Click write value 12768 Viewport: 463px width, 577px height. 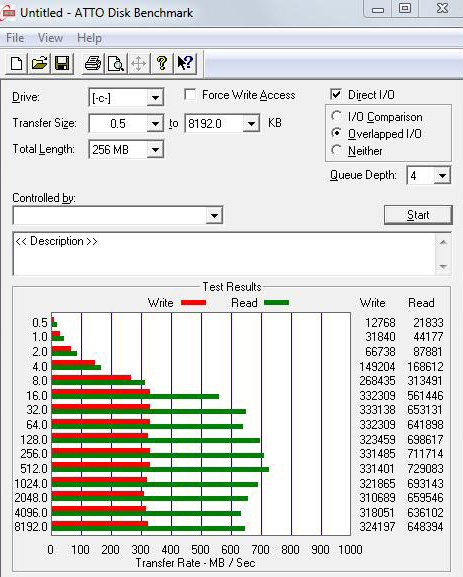[x=380, y=323]
